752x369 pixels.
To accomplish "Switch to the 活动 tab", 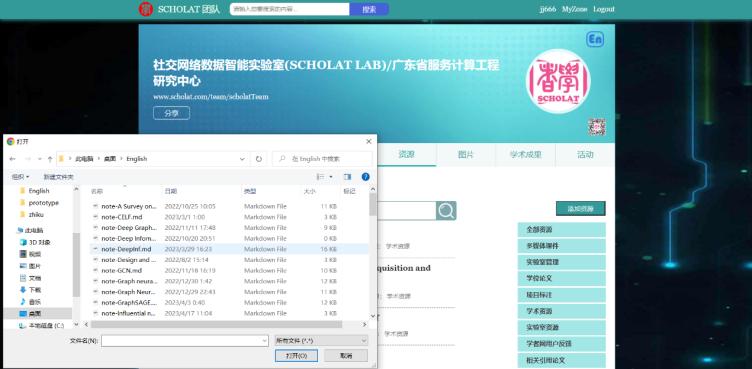I will [x=585, y=155].
